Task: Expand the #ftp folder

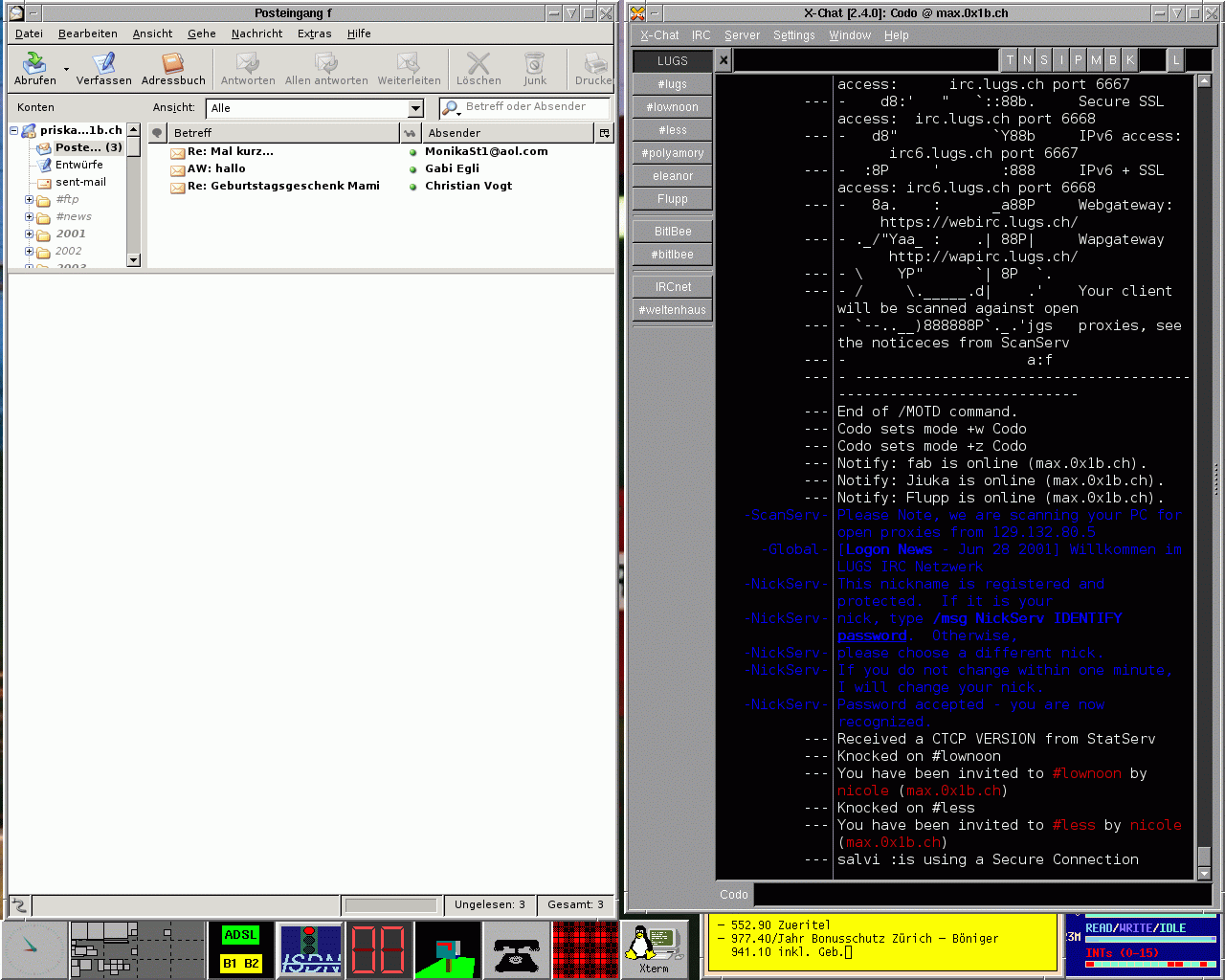Action: tap(29, 200)
